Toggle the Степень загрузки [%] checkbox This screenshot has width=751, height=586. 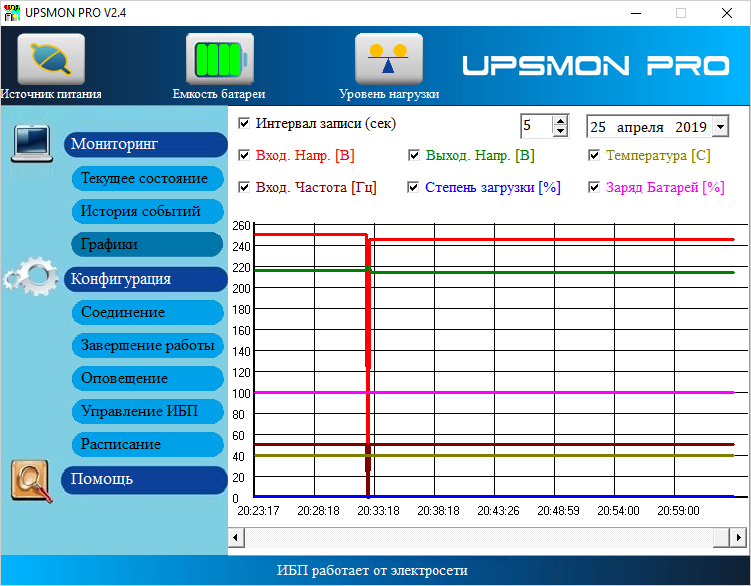pyautogui.click(x=413, y=187)
